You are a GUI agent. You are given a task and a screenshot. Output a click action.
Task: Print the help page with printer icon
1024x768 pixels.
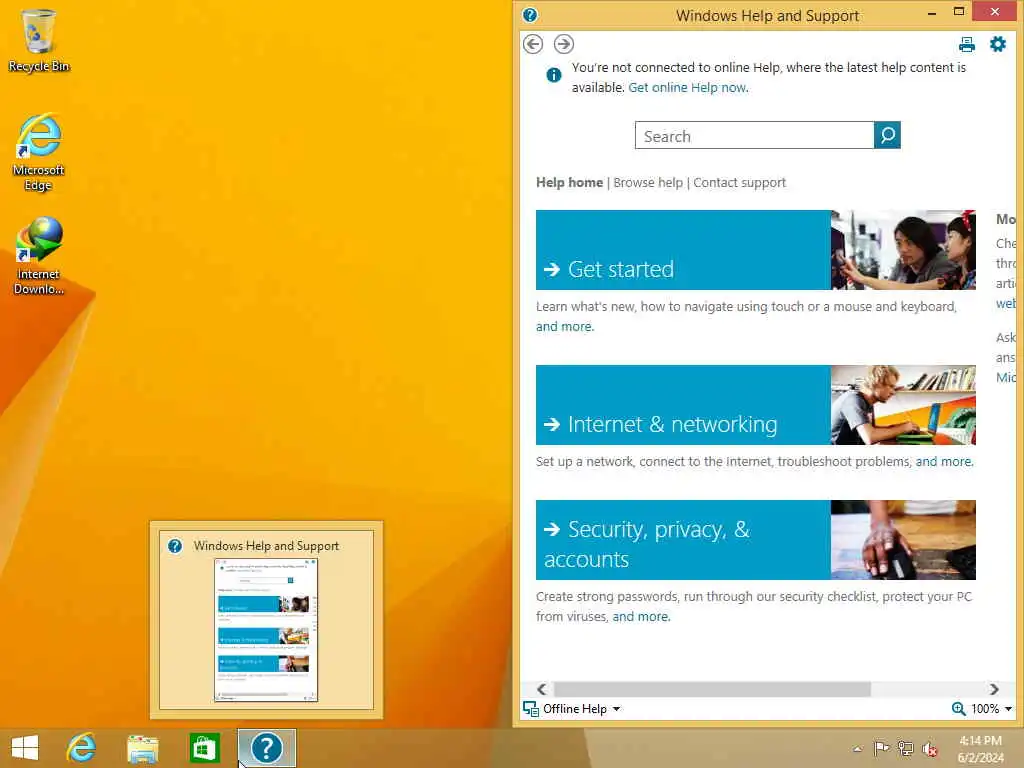pyautogui.click(x=967, y=44)
